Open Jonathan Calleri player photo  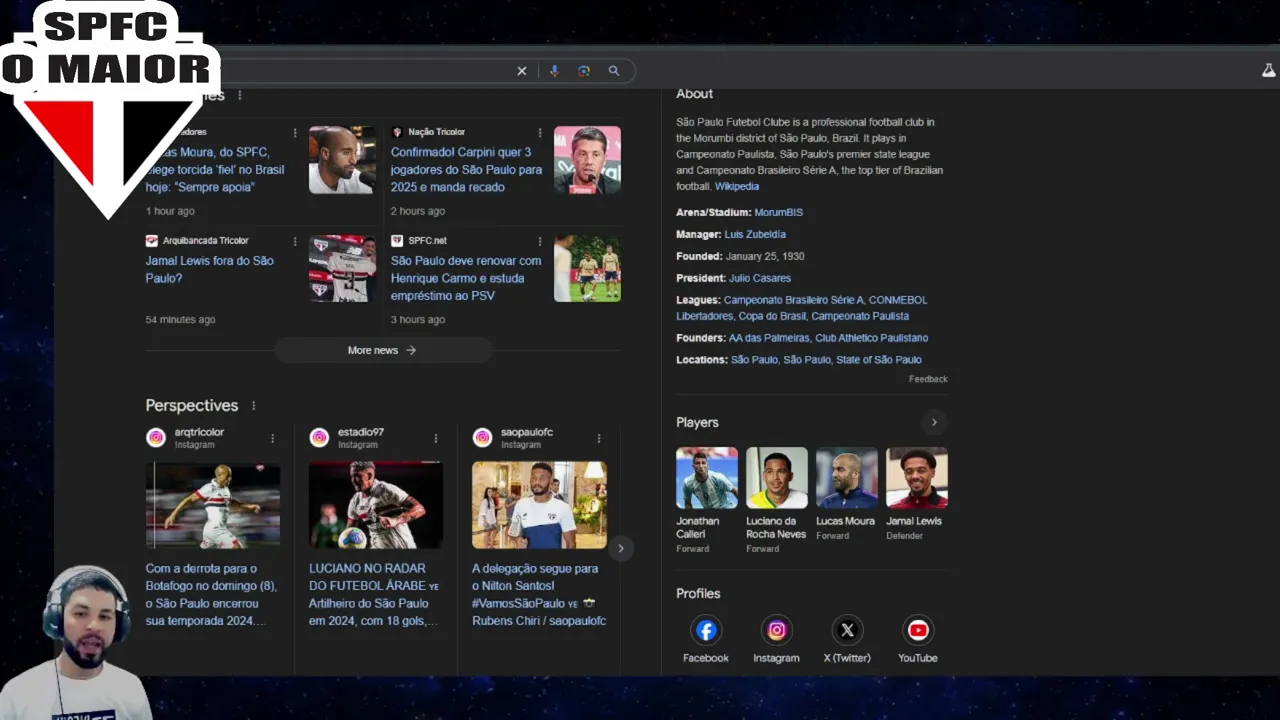point(707,478)
